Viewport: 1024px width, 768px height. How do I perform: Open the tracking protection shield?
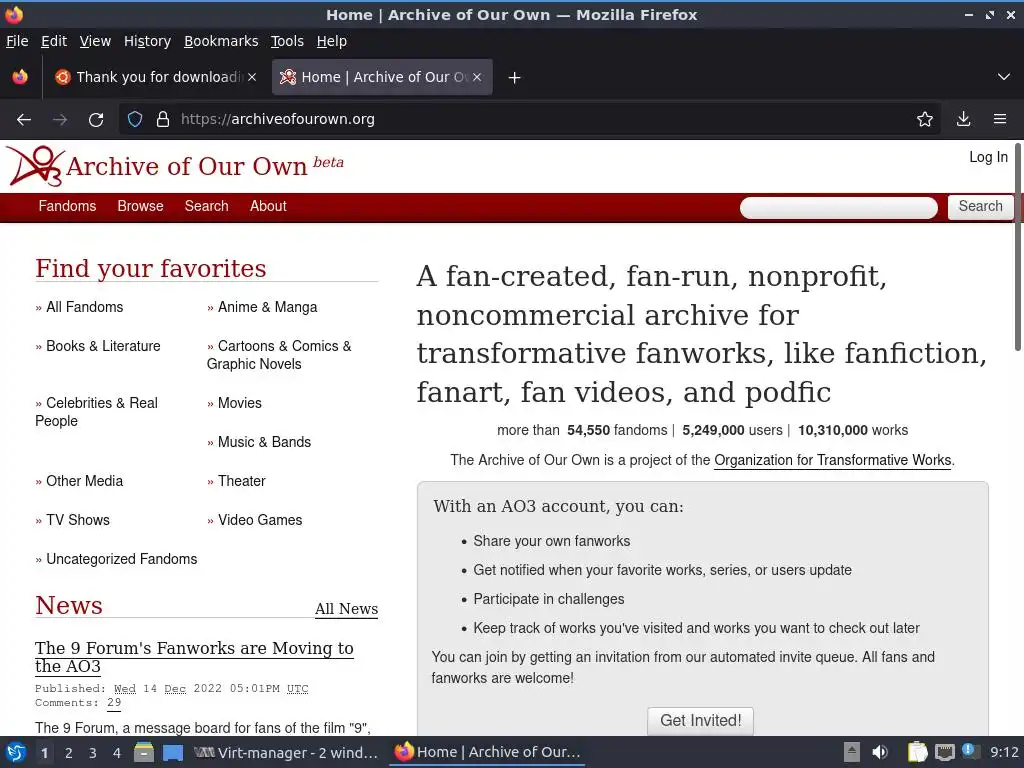pyautogui.click(x=135, y=120)
